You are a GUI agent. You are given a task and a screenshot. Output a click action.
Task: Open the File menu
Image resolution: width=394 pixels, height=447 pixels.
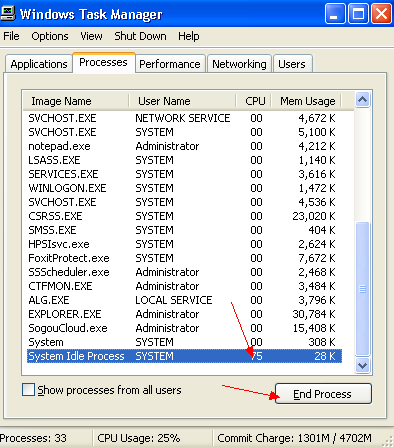[11, 36]
